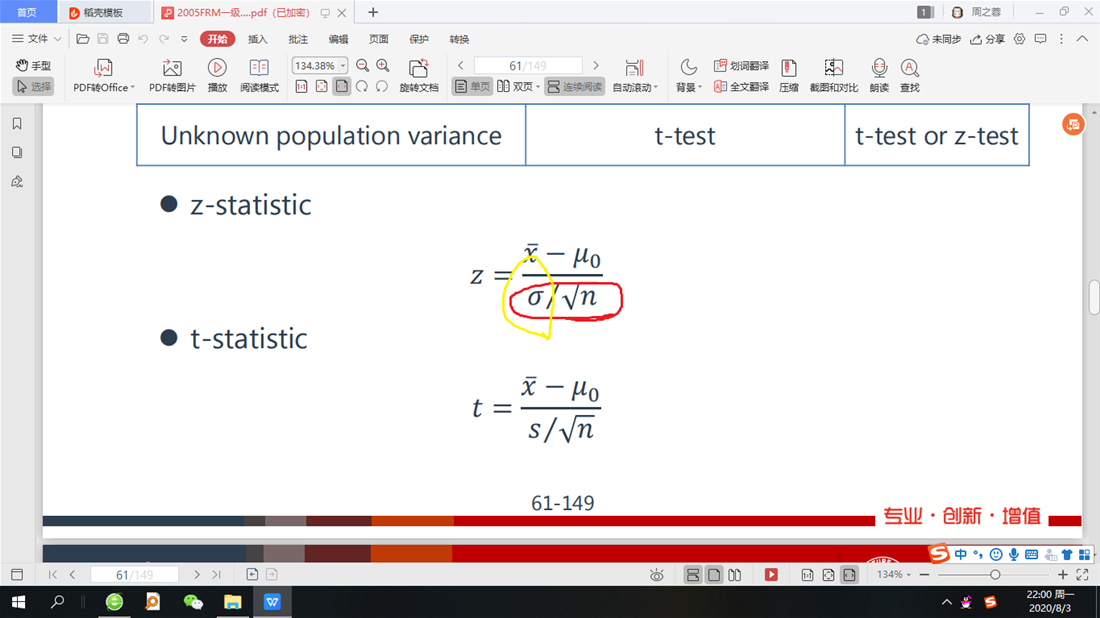Start slideshow with 播放 icon
This screenshot has height=618, width=1100.
pyautogui.click(x=217, y=69)
